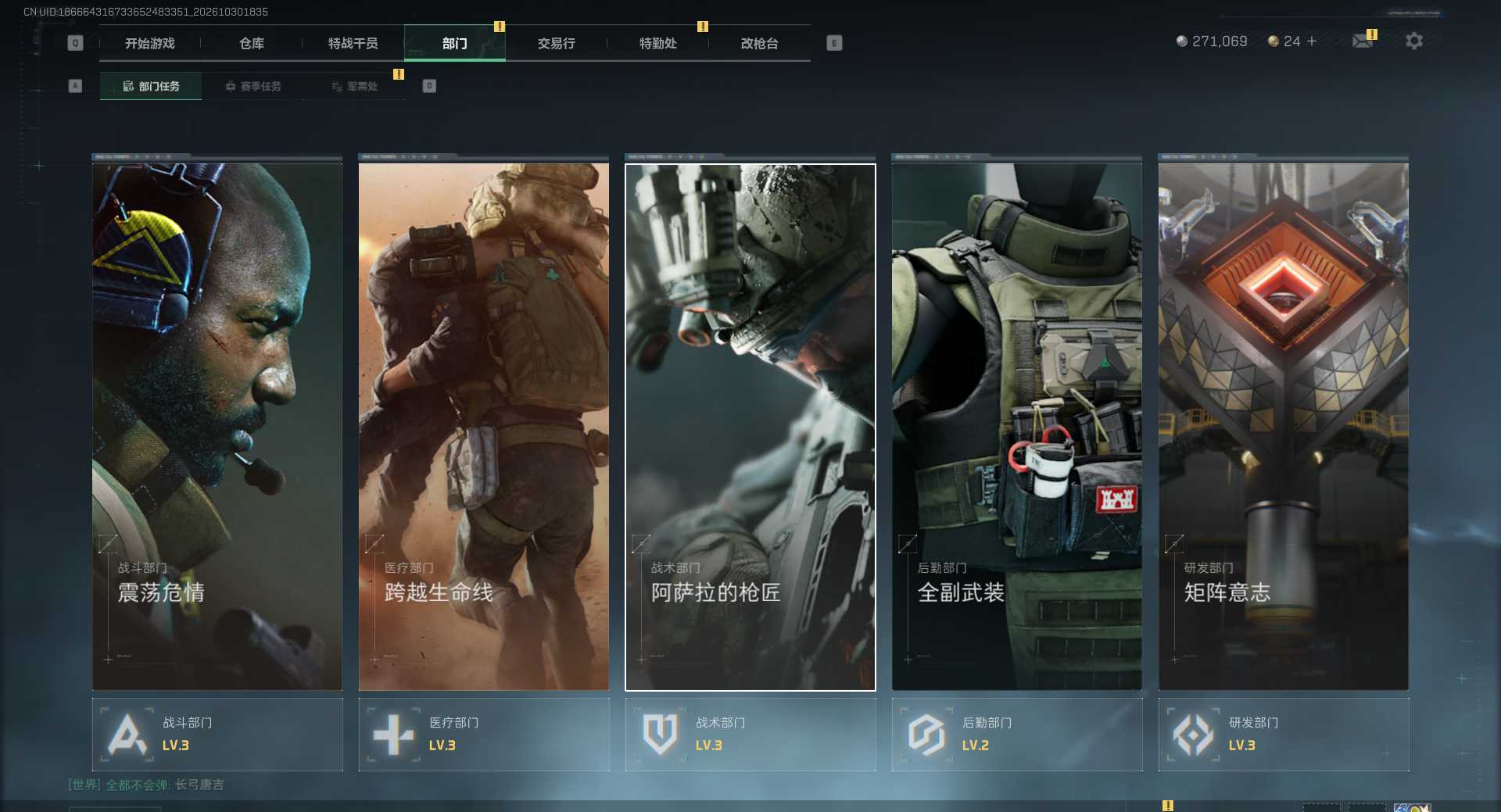Click the 271,069 currency balance
1501x812 pixels.
(1220, 41)
